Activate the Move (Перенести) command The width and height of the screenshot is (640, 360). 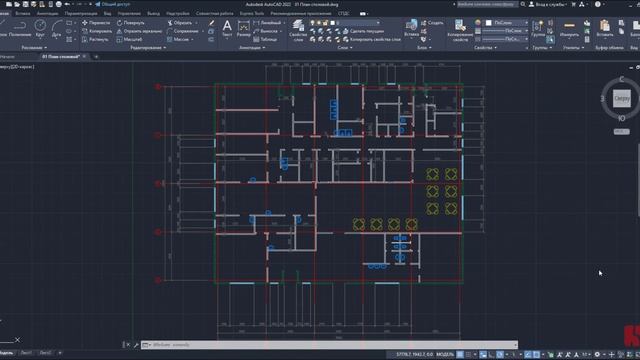tap(96, 23)
